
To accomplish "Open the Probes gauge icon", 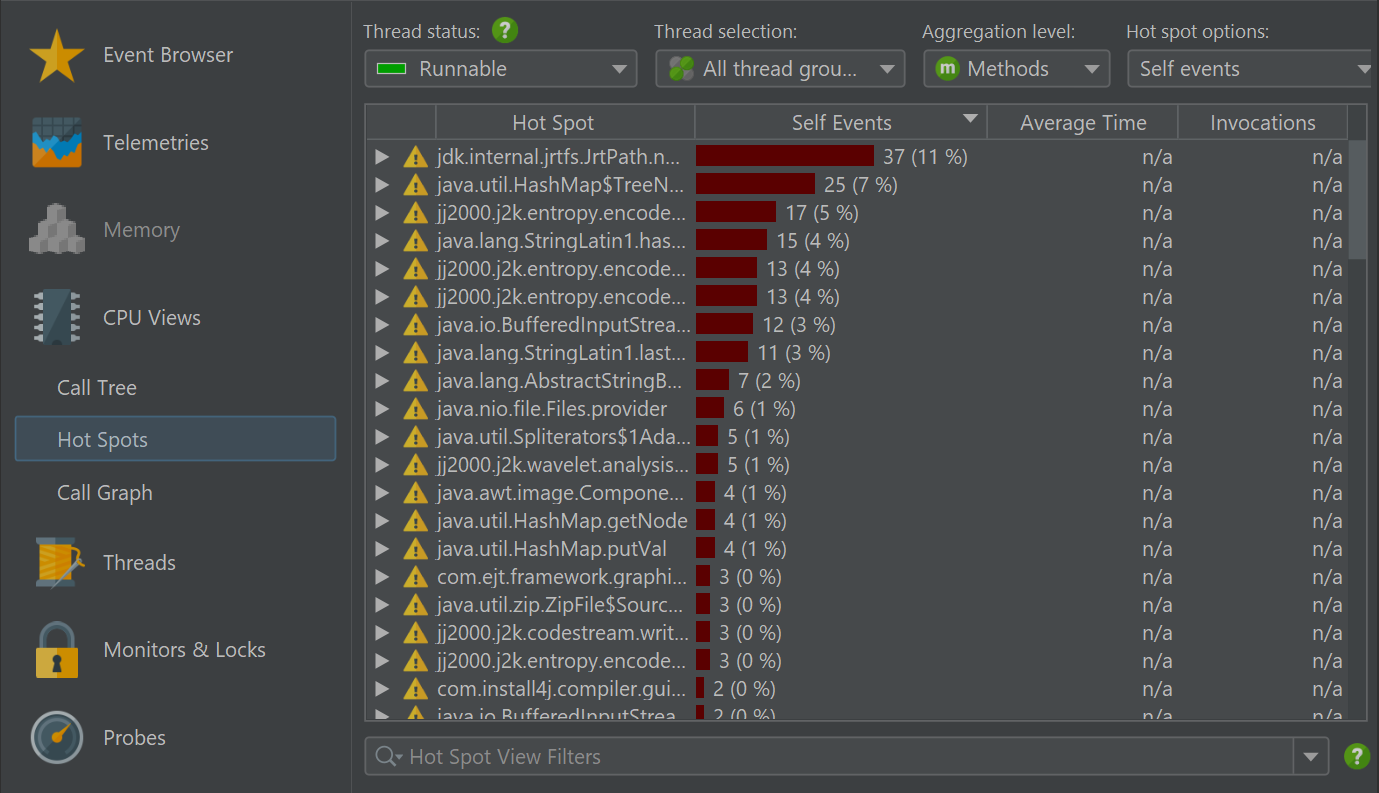I will pos(56,738).
